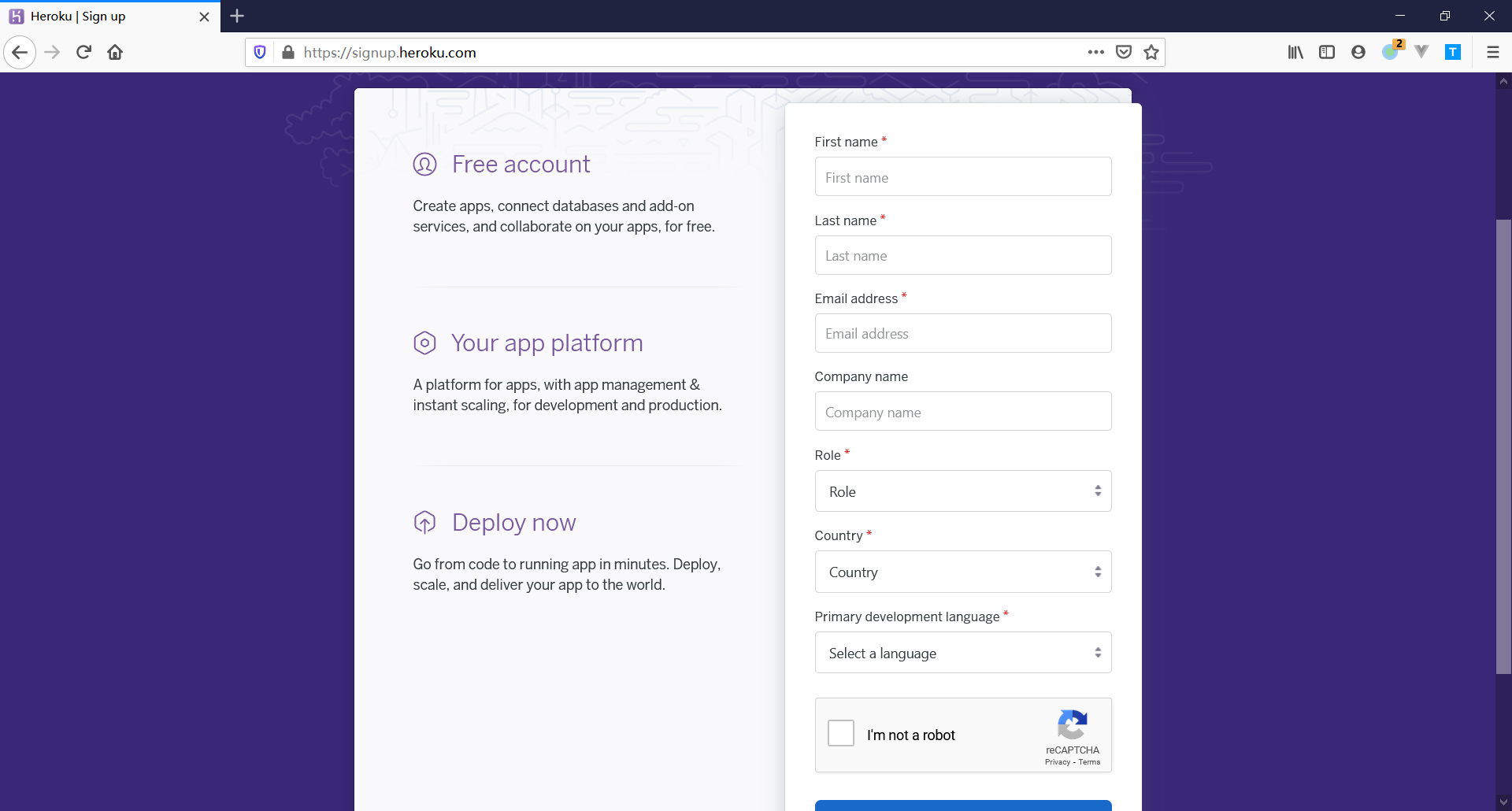
Task: Toggle the sidebar view icon
Action: (1327, 53)
